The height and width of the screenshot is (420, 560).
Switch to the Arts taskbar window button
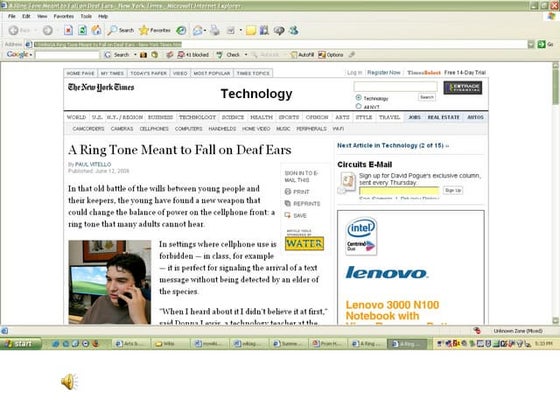tap(130, 344)
